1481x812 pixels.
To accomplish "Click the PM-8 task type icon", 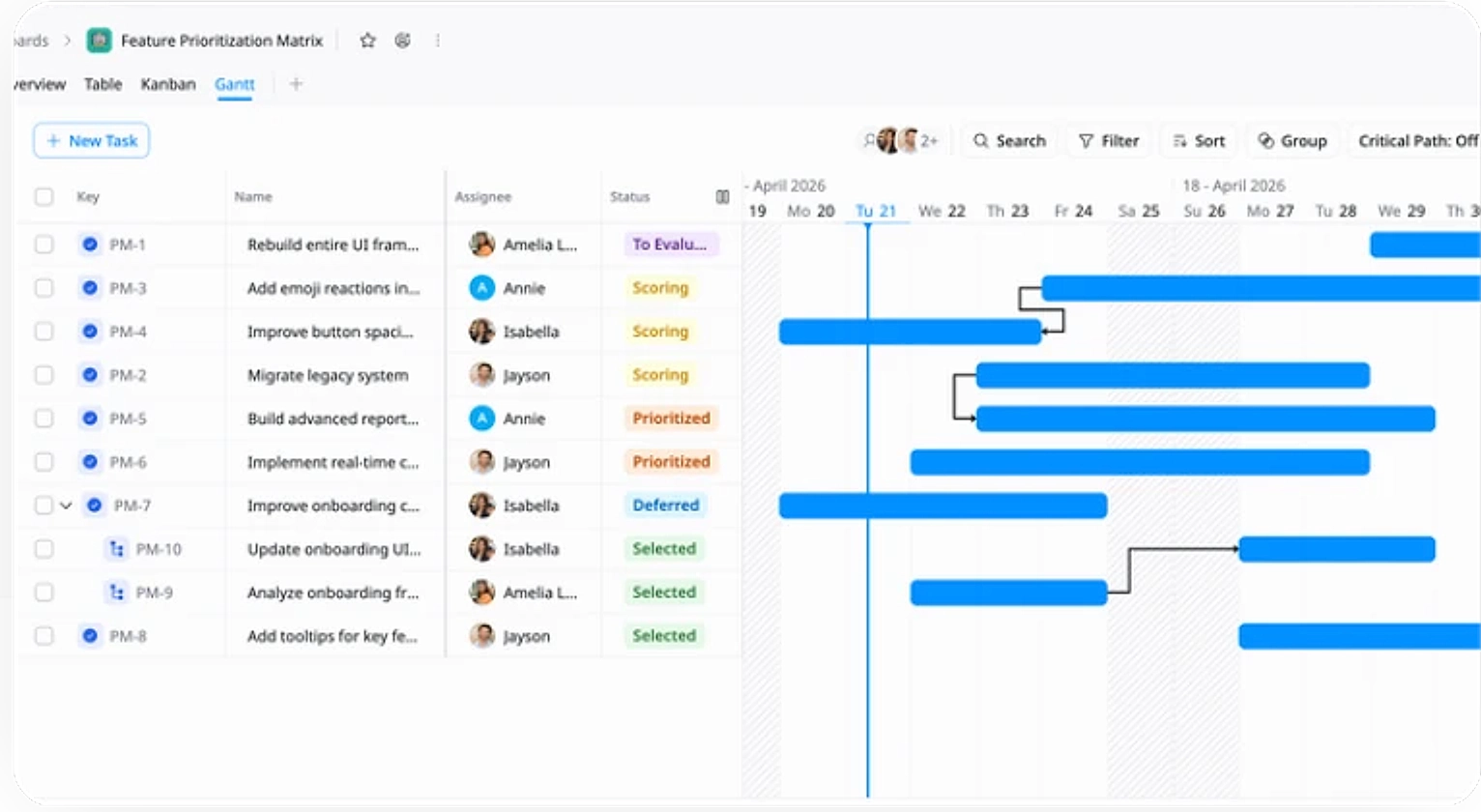I will (x=90, y=636).
